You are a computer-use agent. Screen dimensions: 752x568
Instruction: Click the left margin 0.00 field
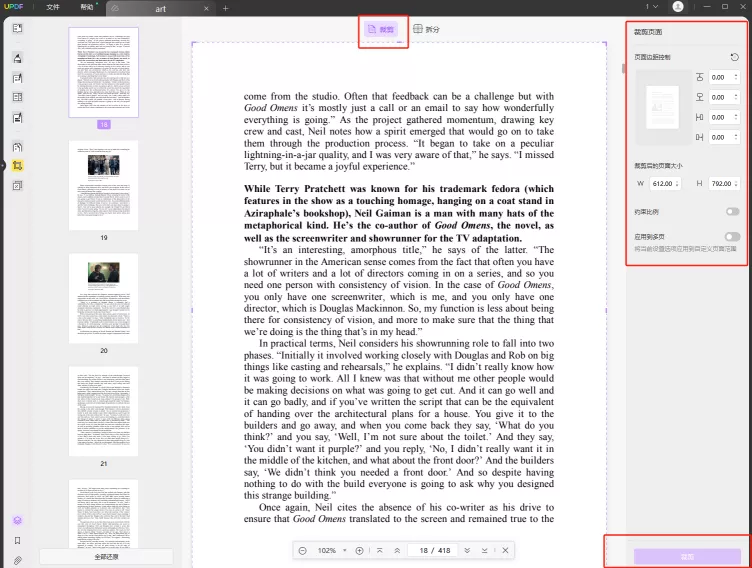coord(724,118)
